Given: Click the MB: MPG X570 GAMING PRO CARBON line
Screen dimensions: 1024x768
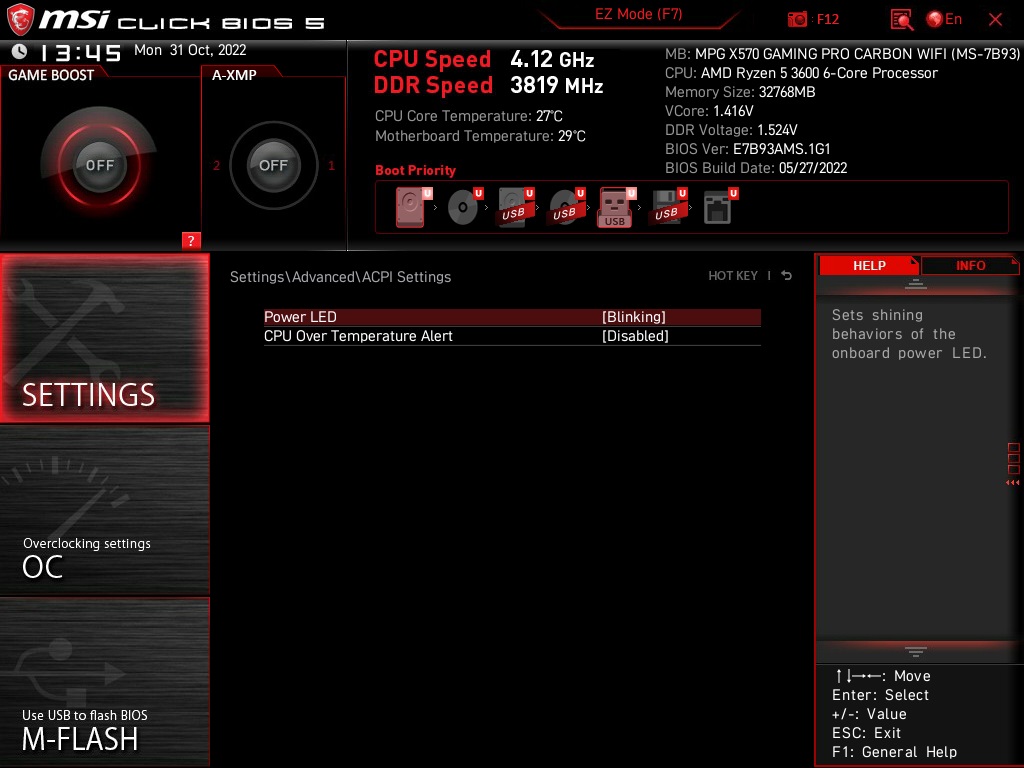Looking at the screenshot, I should [x=842, y=54].
